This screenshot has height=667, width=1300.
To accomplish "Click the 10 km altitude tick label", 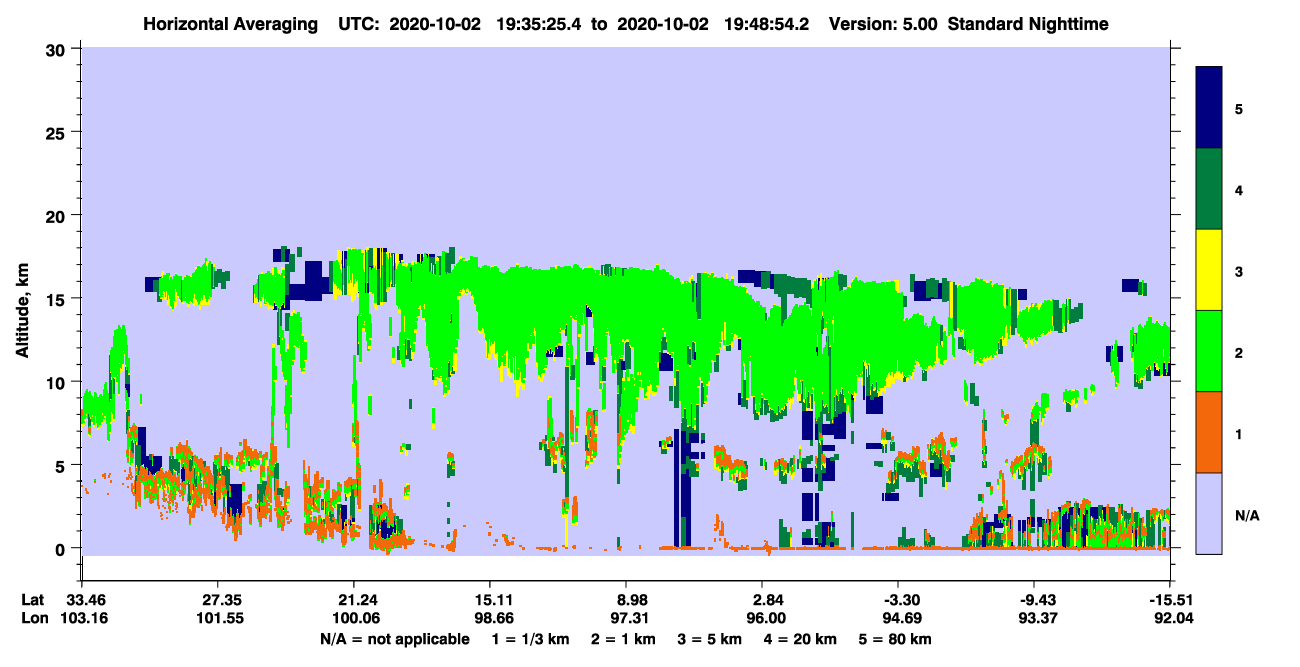I will click(x=56, y=382).
